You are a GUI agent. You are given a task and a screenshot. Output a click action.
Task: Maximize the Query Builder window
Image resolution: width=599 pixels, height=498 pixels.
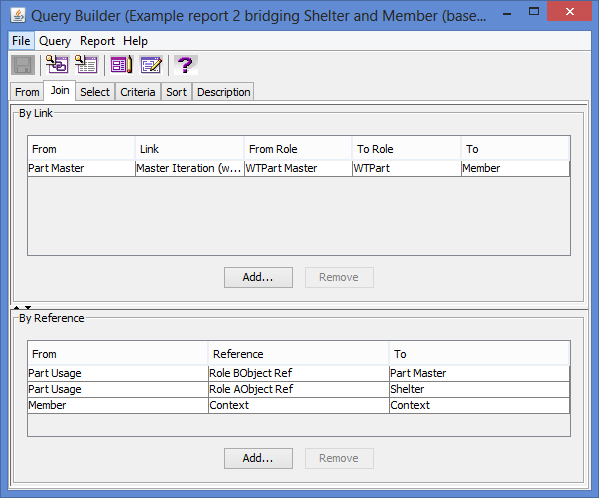pyautogui.click(x=534, y=12)
